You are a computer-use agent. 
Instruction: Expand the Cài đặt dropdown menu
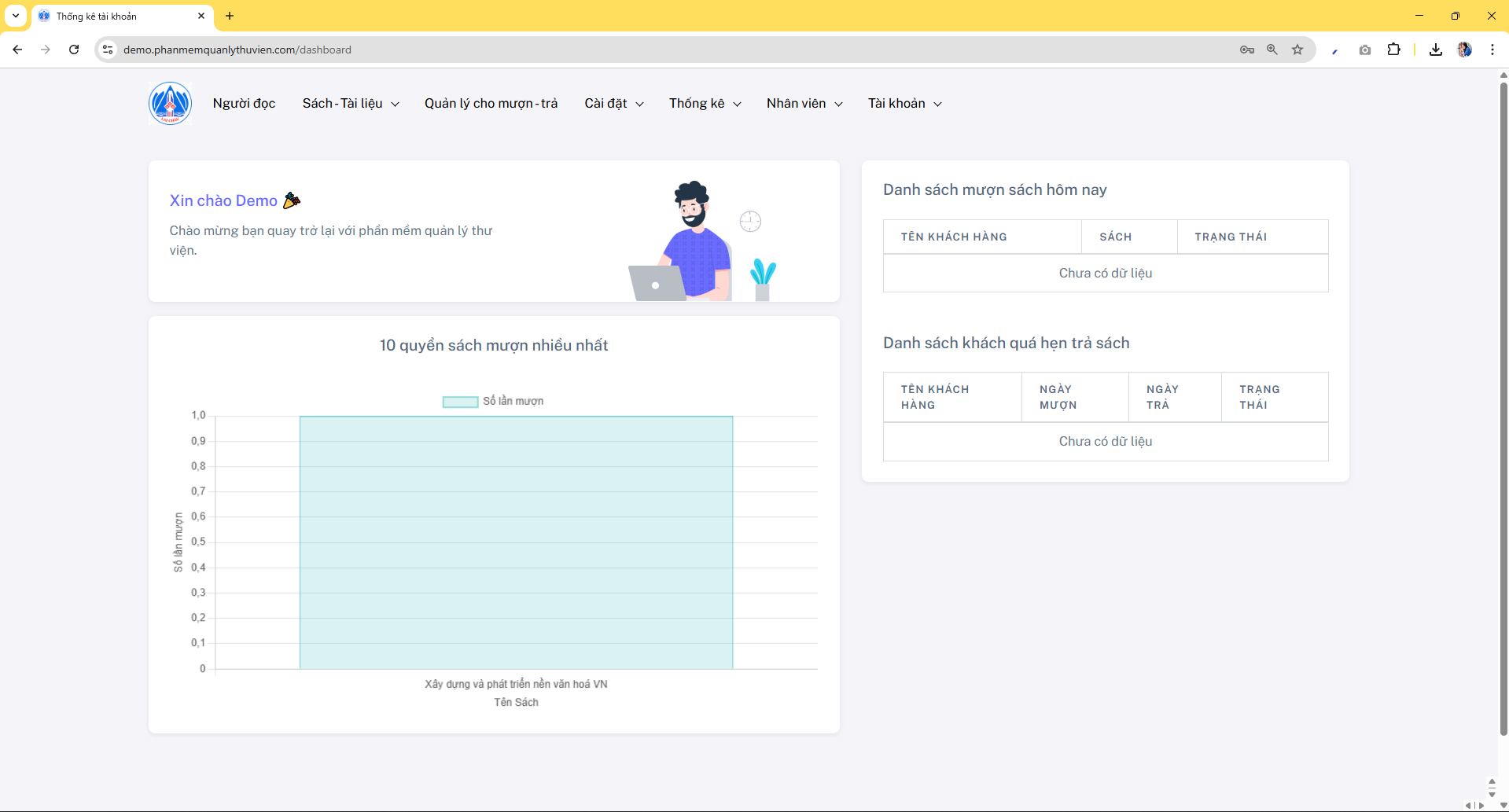pos(613,104)
